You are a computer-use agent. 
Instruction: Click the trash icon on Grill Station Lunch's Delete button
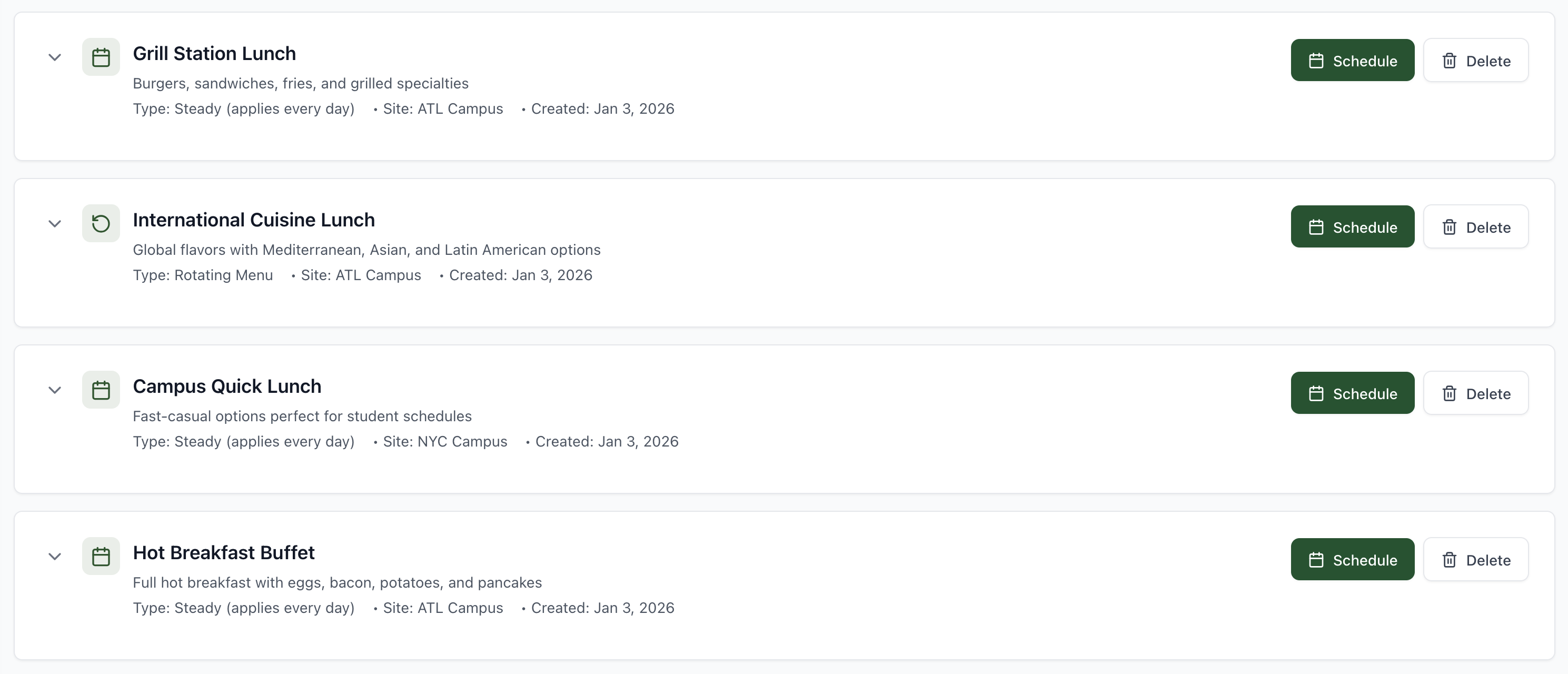pyautogui.click(x=1450, y=60)
